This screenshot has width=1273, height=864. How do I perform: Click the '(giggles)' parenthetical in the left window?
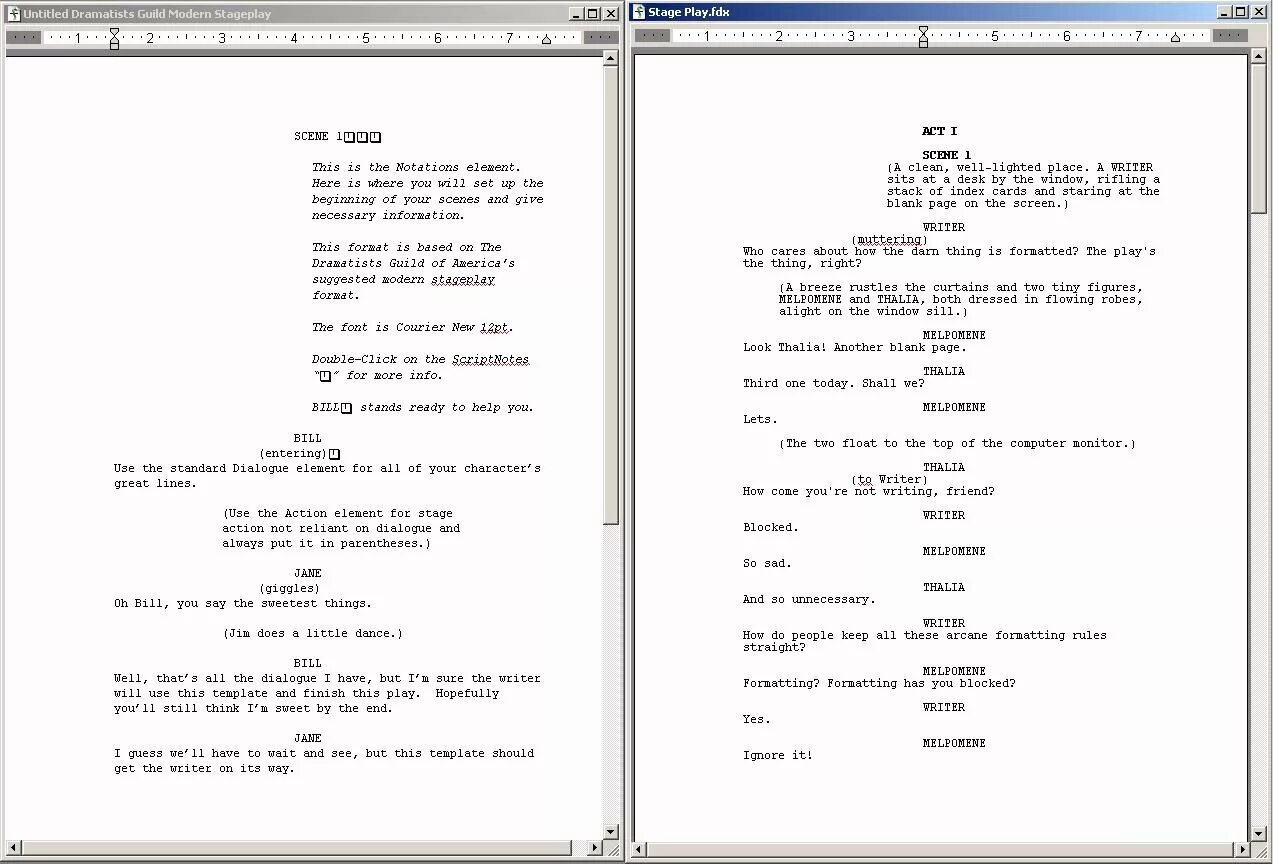point(290,588)
